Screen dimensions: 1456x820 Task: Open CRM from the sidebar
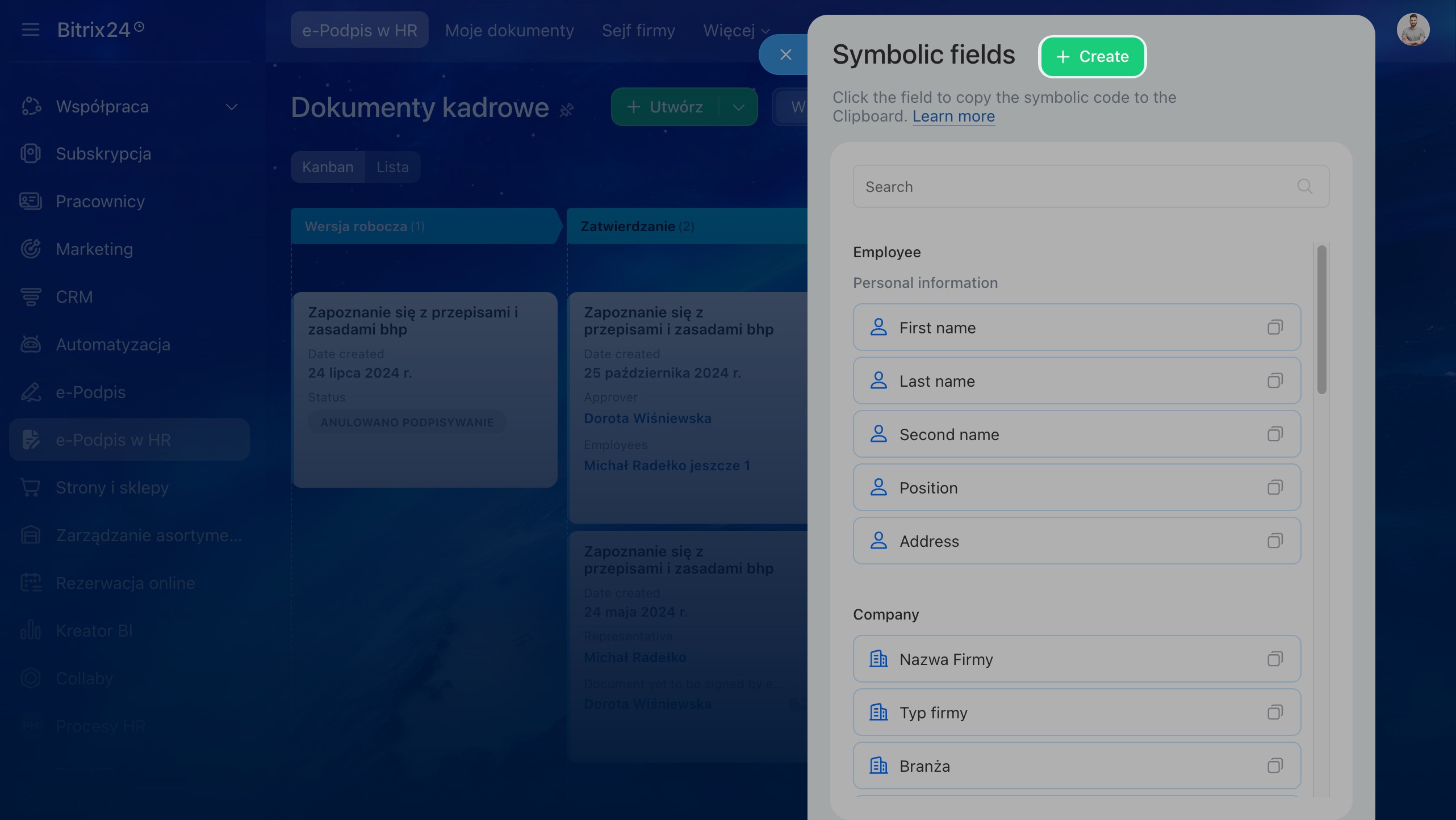[74, 296]
